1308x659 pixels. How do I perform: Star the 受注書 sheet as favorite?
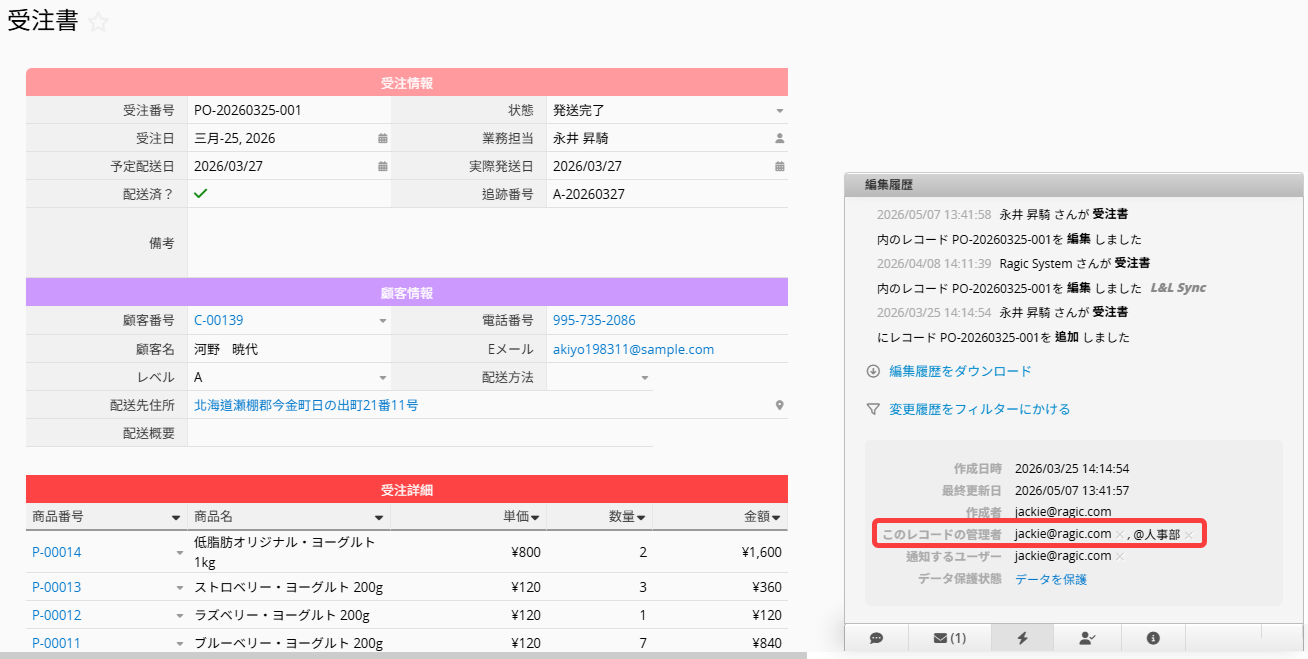point(98,23)
